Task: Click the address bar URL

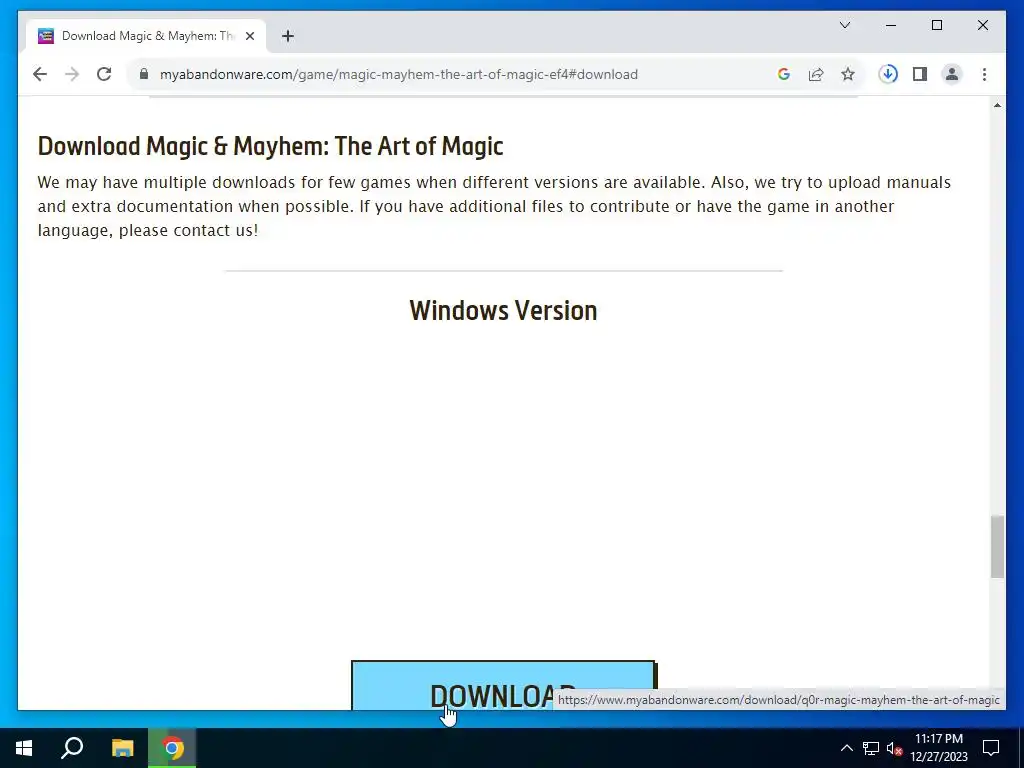Action: tap(398, 74)
